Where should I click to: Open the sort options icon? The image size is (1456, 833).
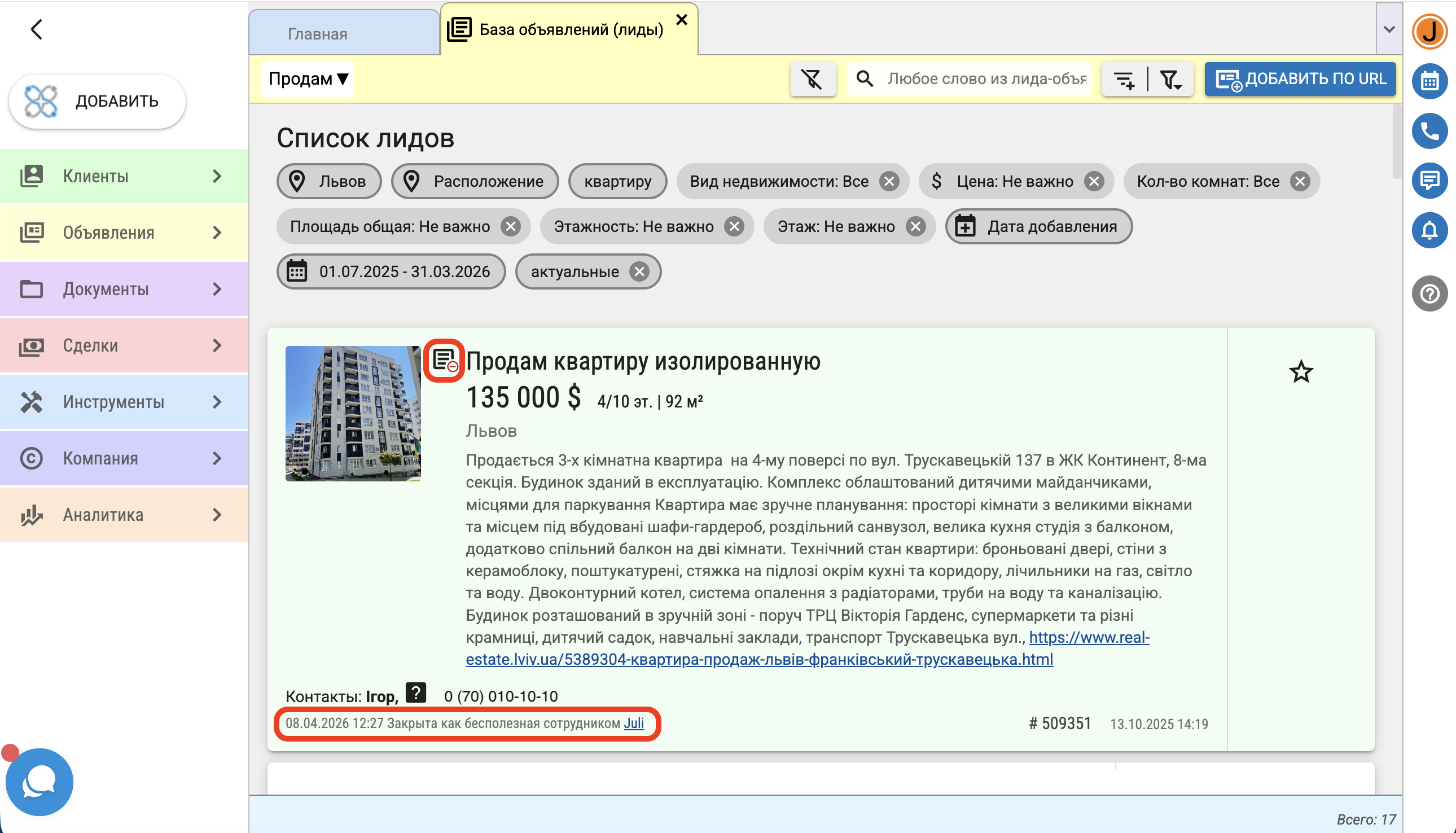[1124, 79]
